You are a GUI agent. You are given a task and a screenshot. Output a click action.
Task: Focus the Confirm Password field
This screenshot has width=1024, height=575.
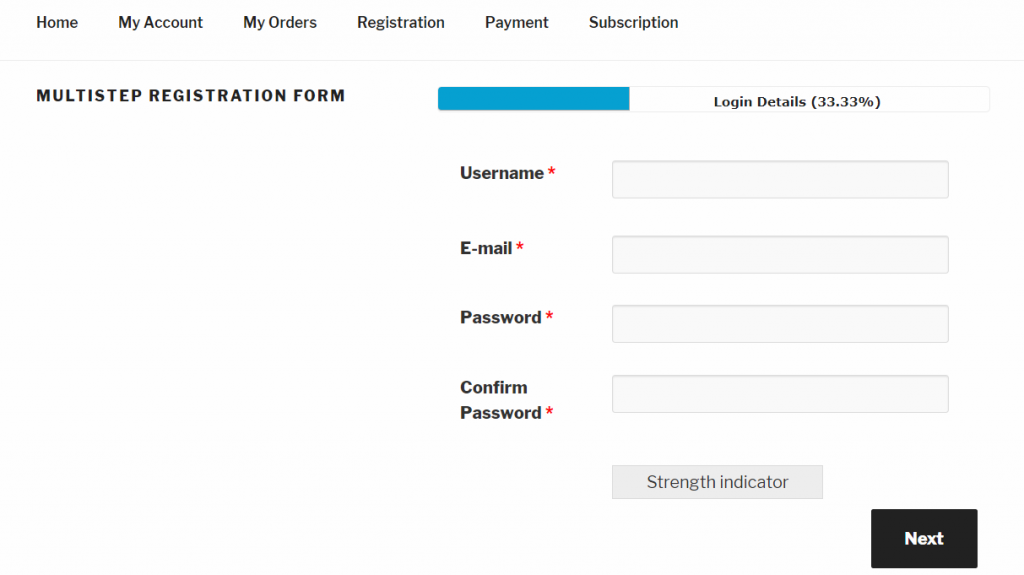[780, 394]
